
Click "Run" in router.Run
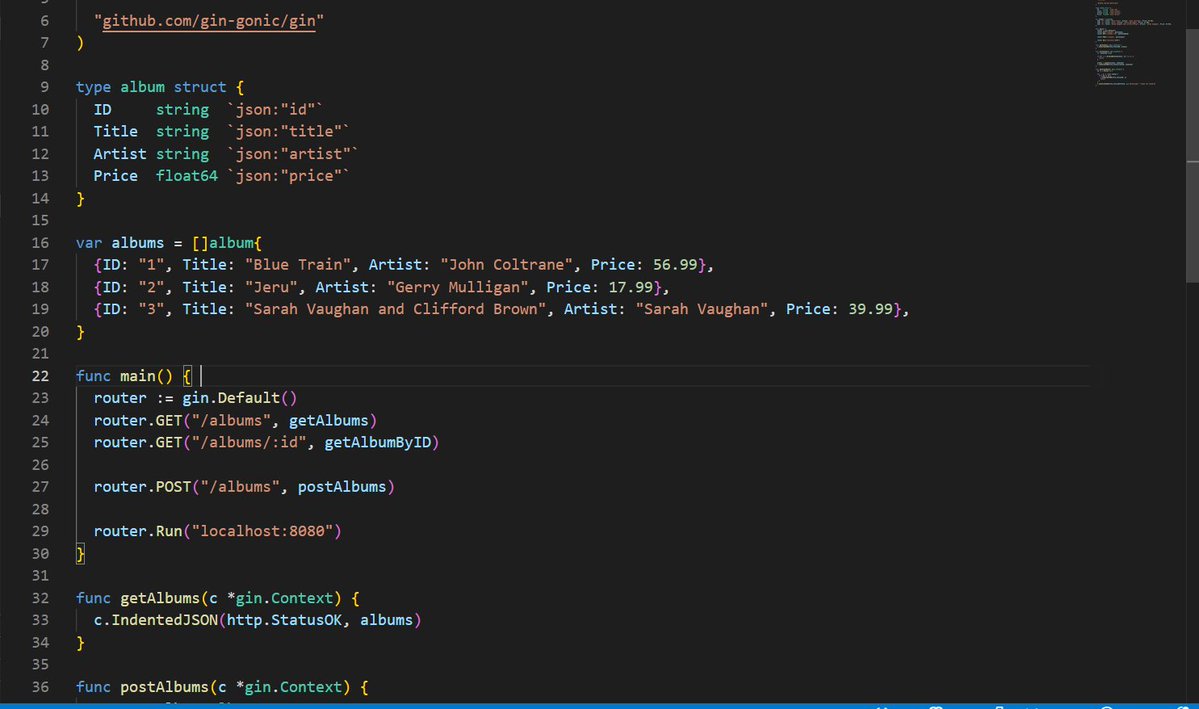(169, 531)
